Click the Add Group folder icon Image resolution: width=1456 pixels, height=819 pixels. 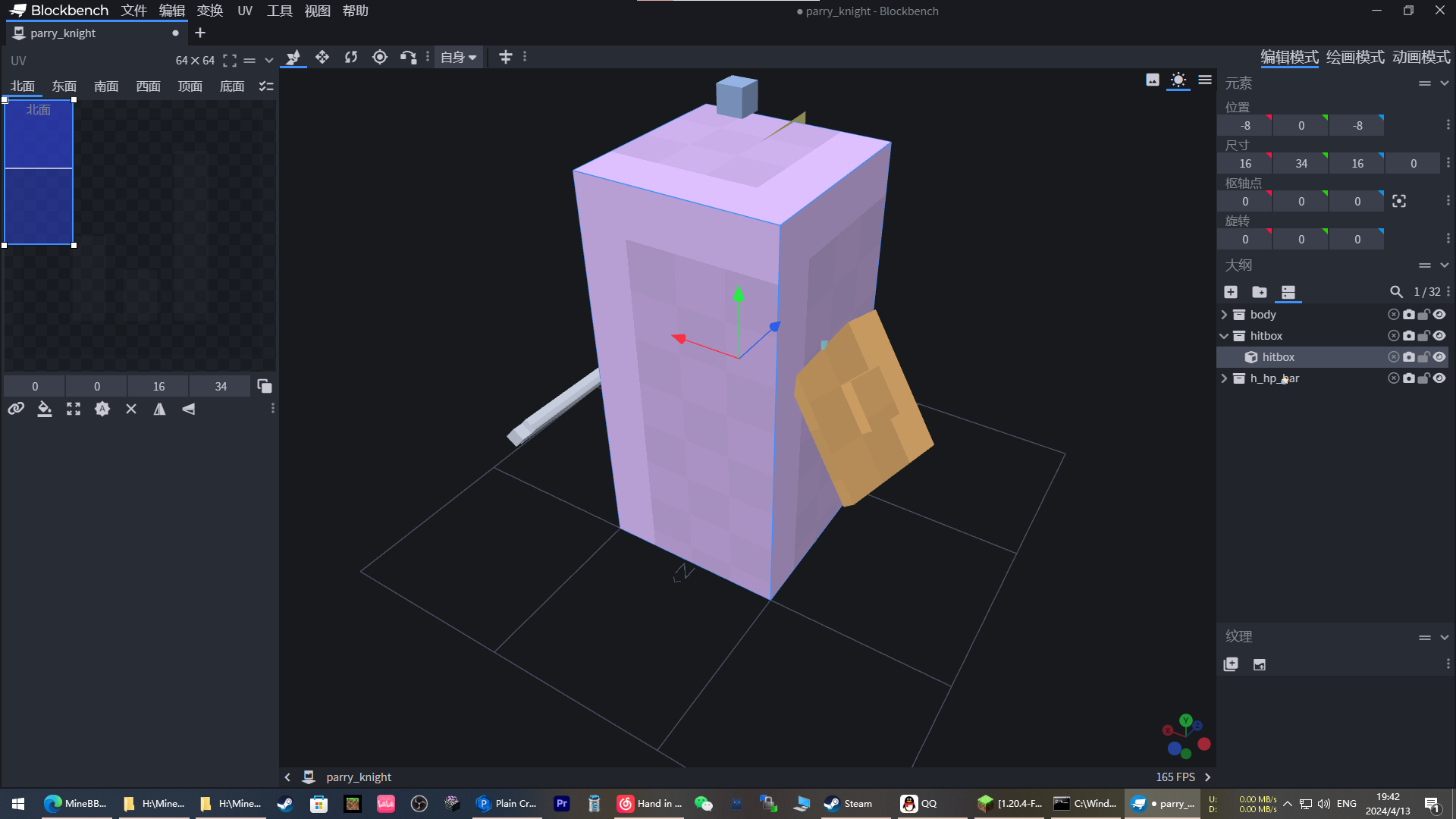coord(1259,292)
